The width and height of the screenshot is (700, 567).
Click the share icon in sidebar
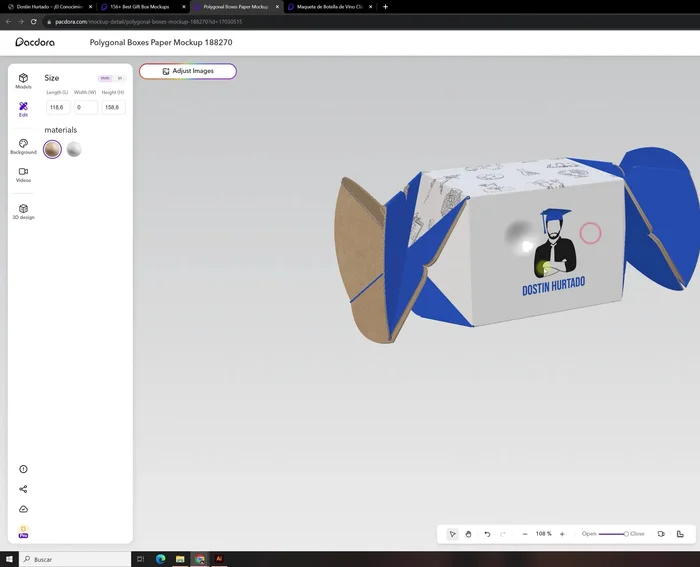coord(23,489)
